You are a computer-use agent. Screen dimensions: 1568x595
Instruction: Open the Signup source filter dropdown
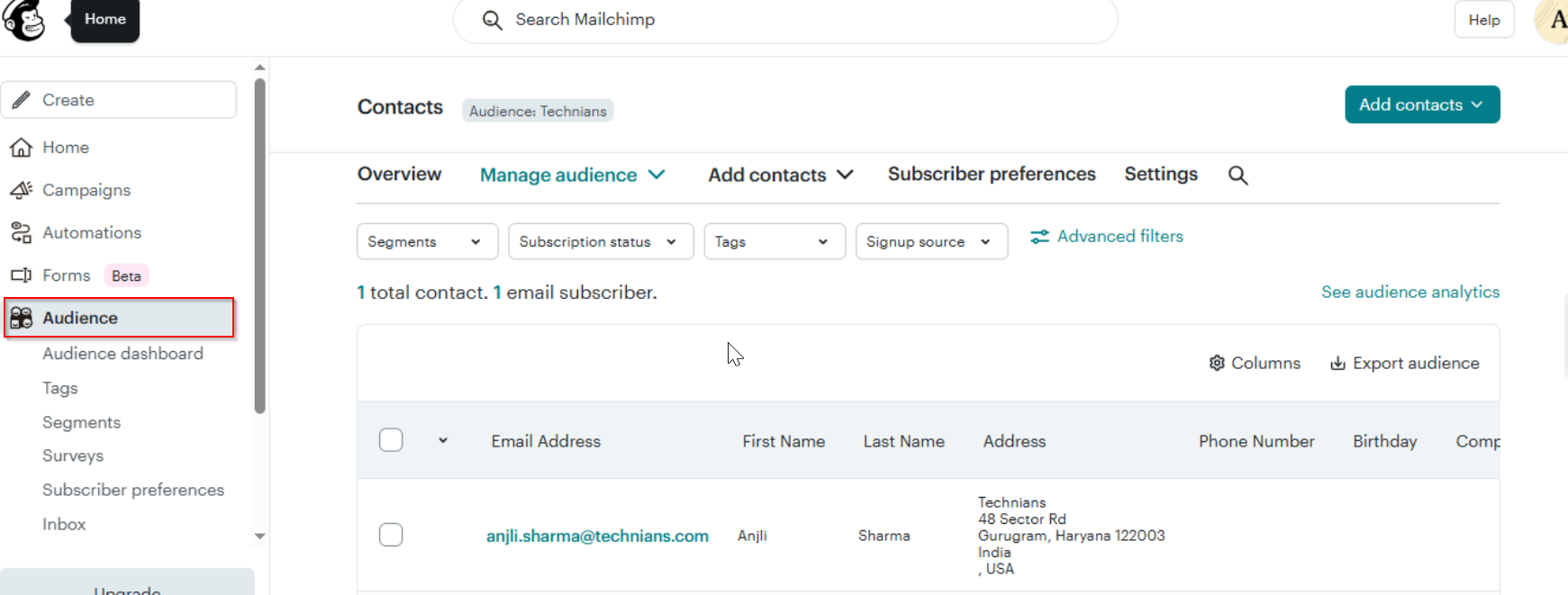pos(931,241)
